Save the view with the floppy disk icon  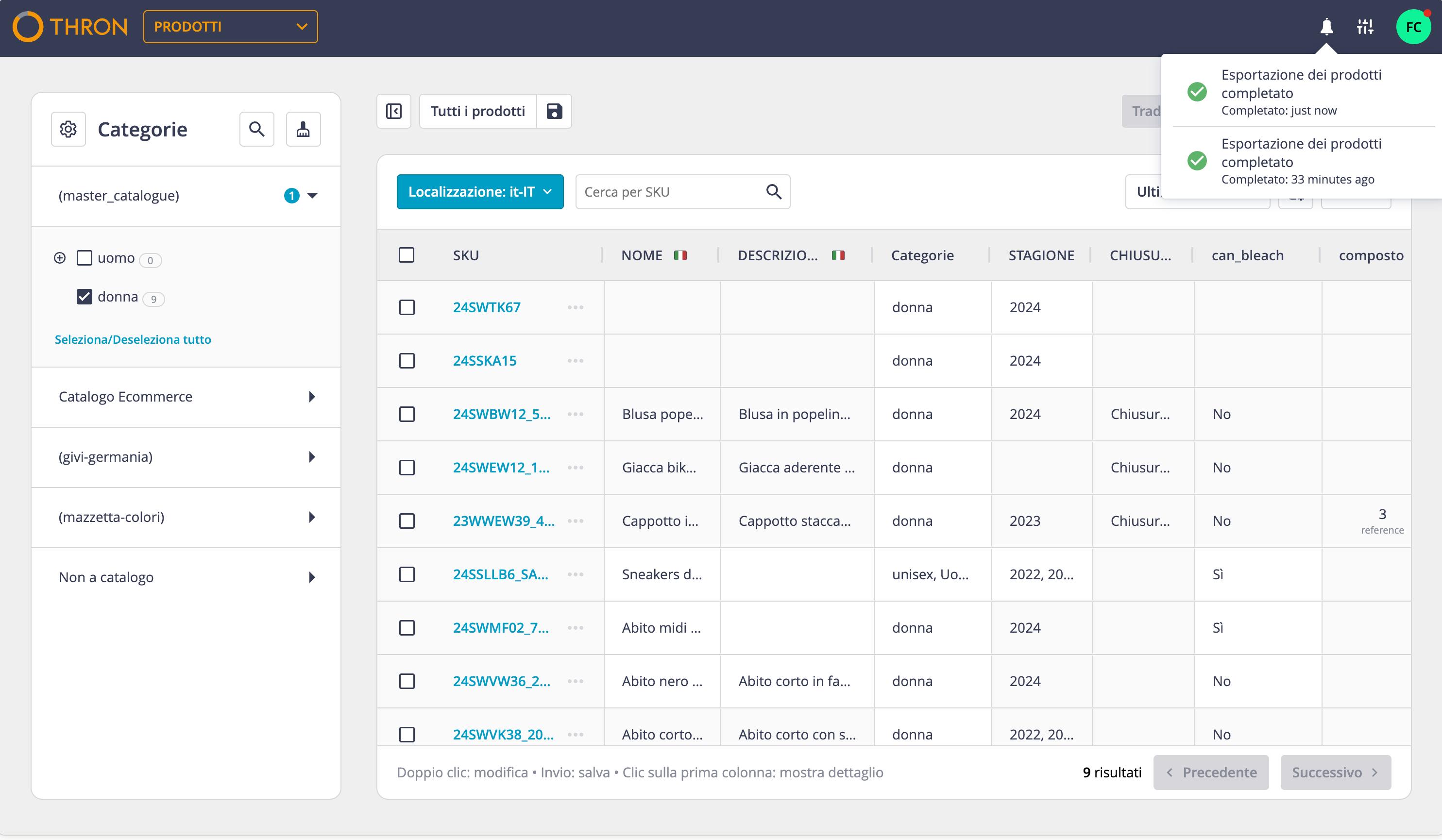tap(554, 111)
